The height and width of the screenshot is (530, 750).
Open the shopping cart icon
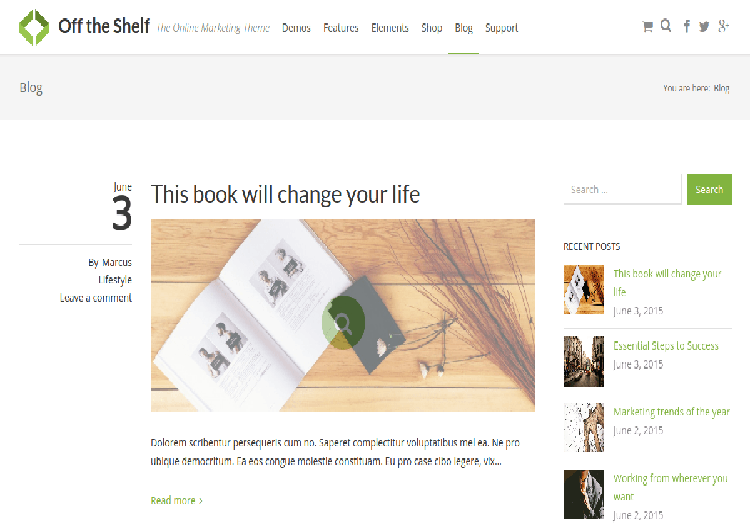click(x=647, y=27)
